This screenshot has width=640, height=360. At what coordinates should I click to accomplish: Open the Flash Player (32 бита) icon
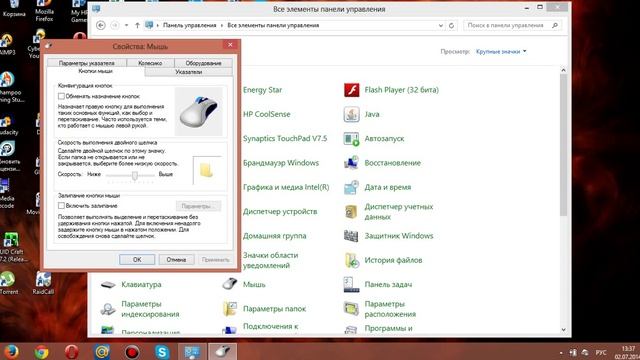pyautogui.click(x=351, y=90)
